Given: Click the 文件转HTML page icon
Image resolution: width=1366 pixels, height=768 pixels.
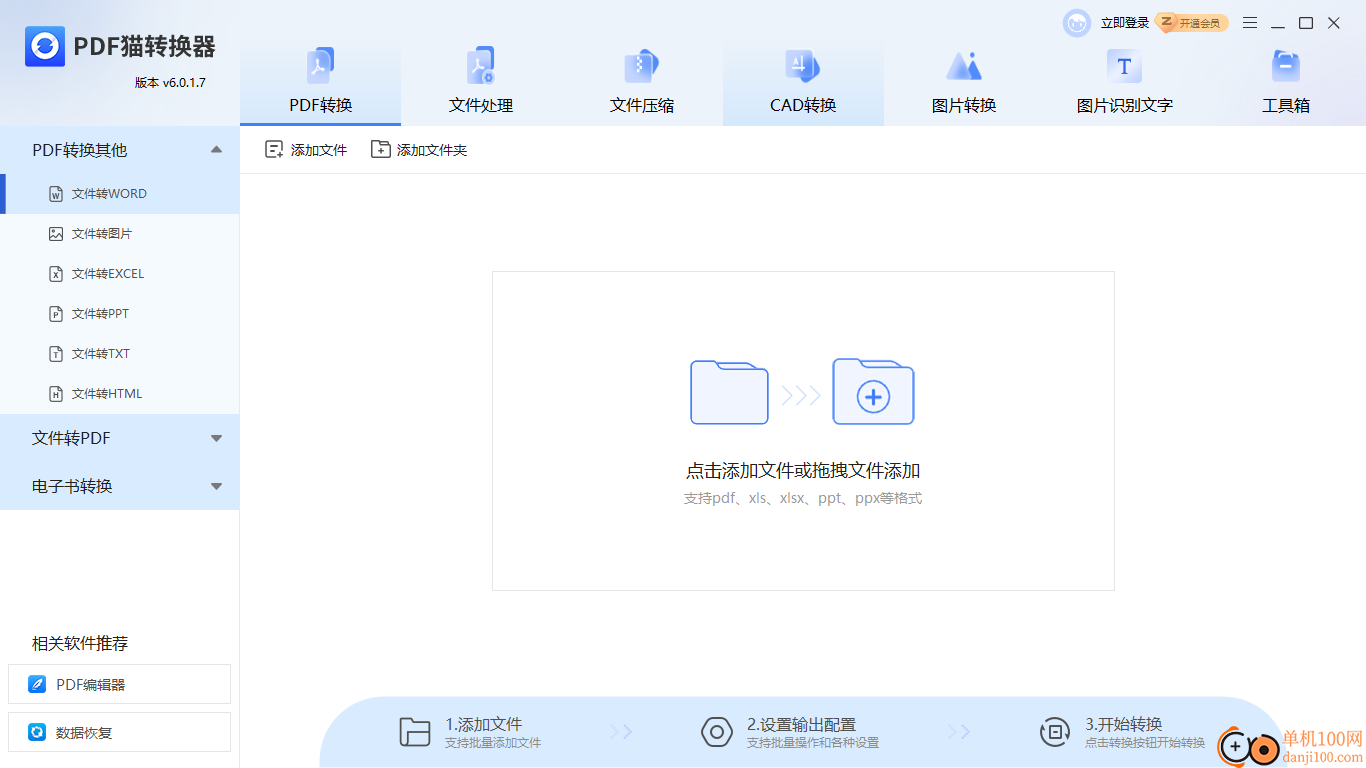Looking at the screenshot, I should pyautogui.click(x=56, y=394).
